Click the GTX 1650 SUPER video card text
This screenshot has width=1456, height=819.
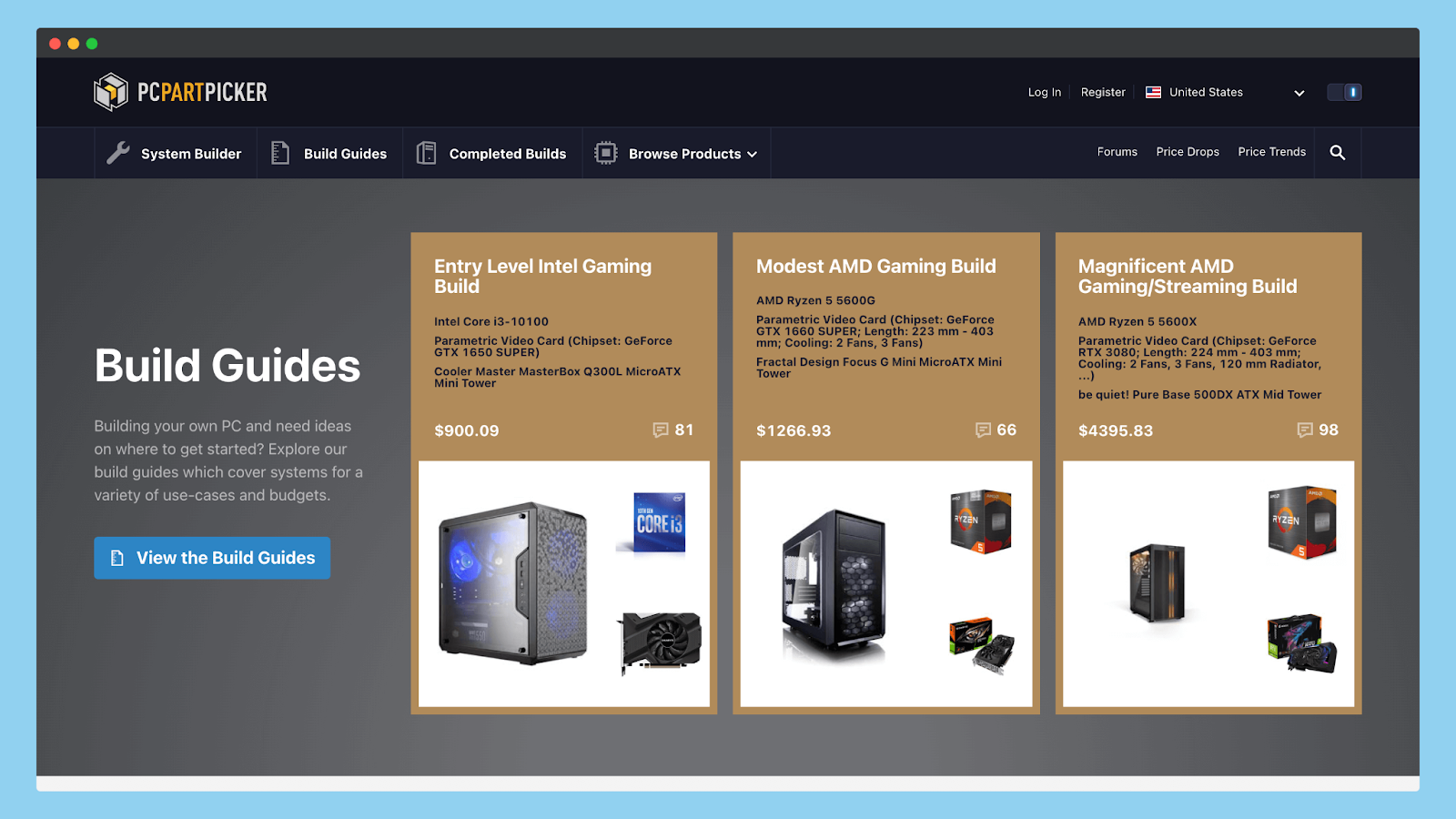pyautogui.click(x=553, y=346)
